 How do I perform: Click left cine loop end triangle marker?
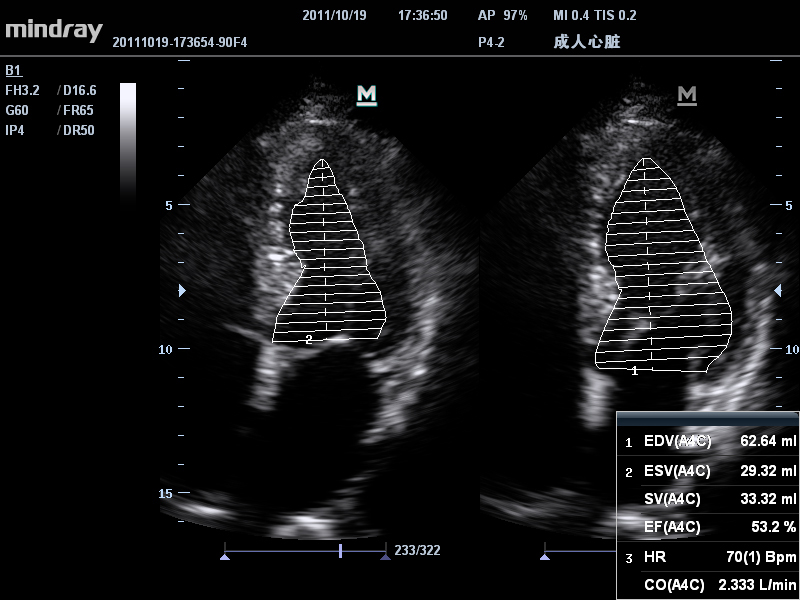pyautogui.click(x=385, y=557)
